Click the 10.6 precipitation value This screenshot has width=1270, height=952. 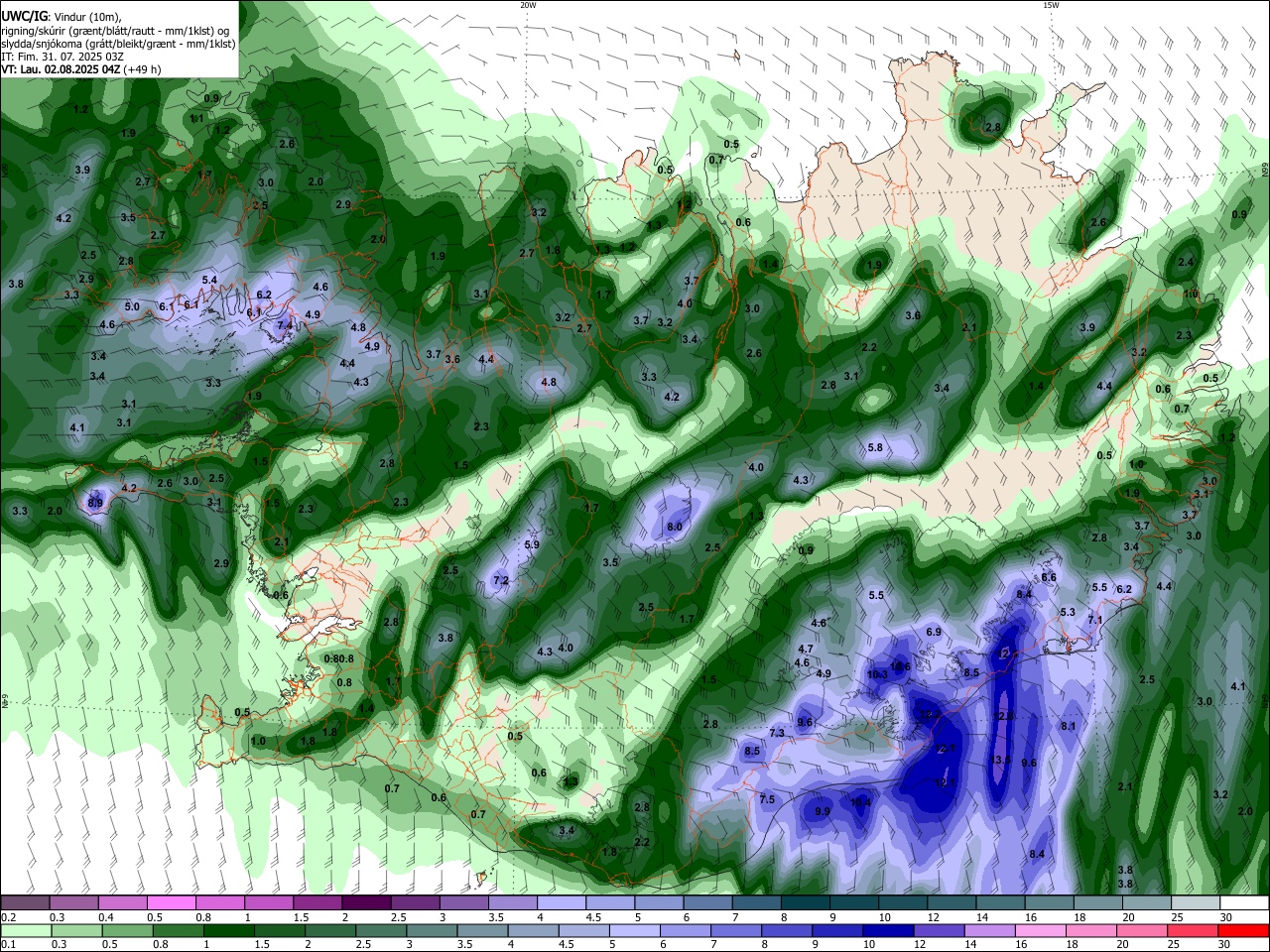click(900, 666)
